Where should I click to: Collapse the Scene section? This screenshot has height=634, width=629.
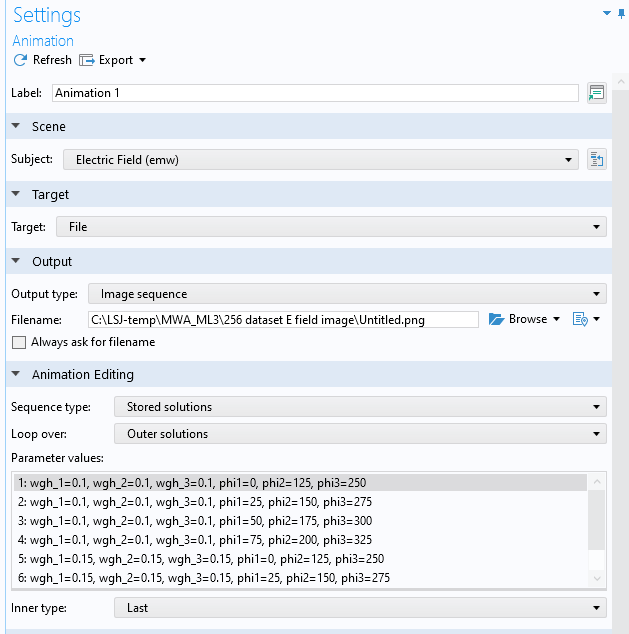click(x=16, y=127)
